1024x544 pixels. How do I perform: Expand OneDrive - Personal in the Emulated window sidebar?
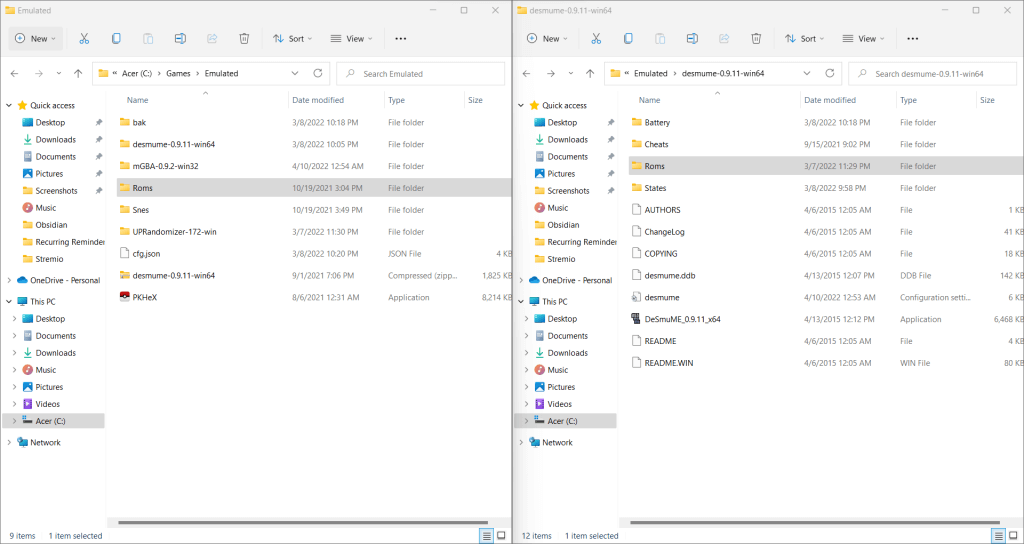[x=8, y=280]
